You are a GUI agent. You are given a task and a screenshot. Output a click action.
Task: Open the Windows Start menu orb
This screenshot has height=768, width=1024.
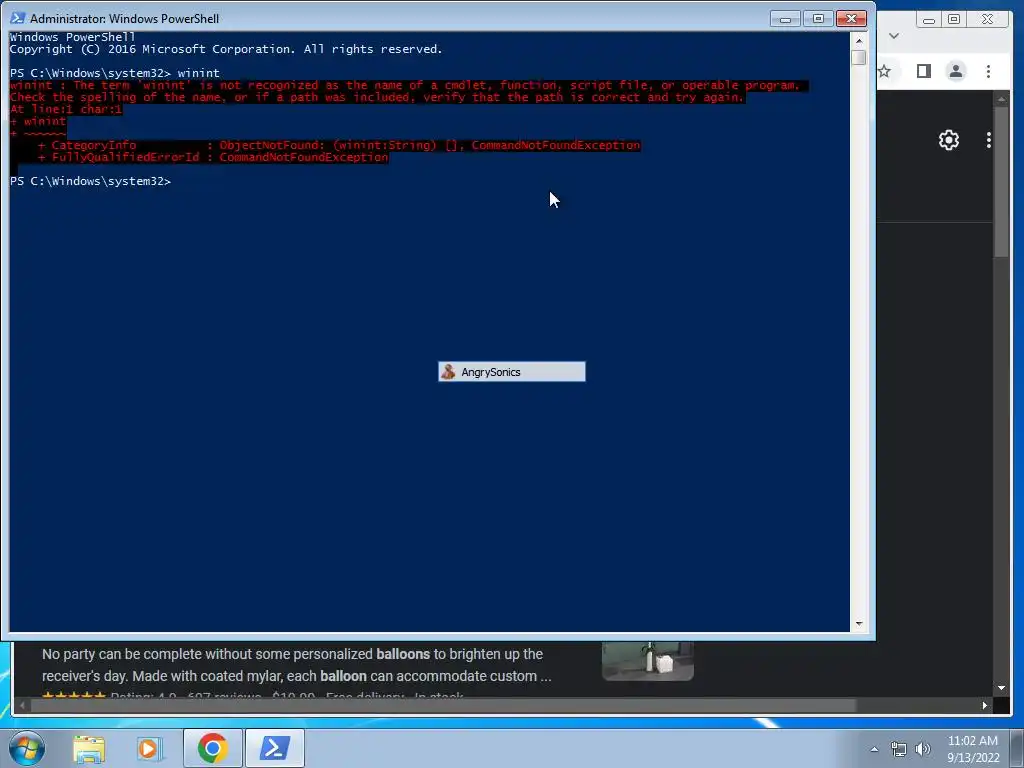pyautogui.click(x=27, y=748)
